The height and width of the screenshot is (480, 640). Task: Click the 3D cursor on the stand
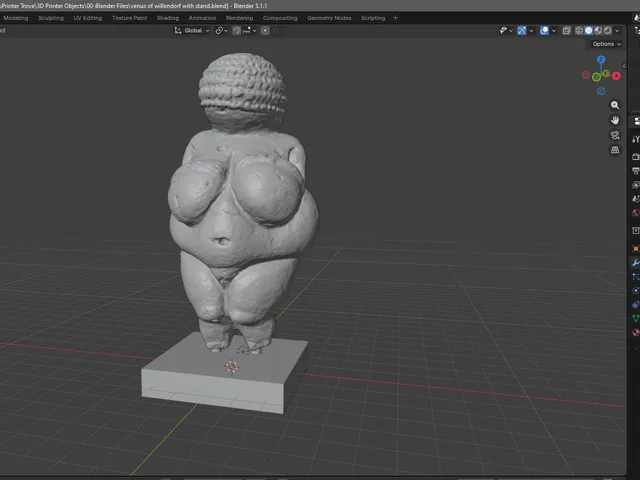pos(232,367)
